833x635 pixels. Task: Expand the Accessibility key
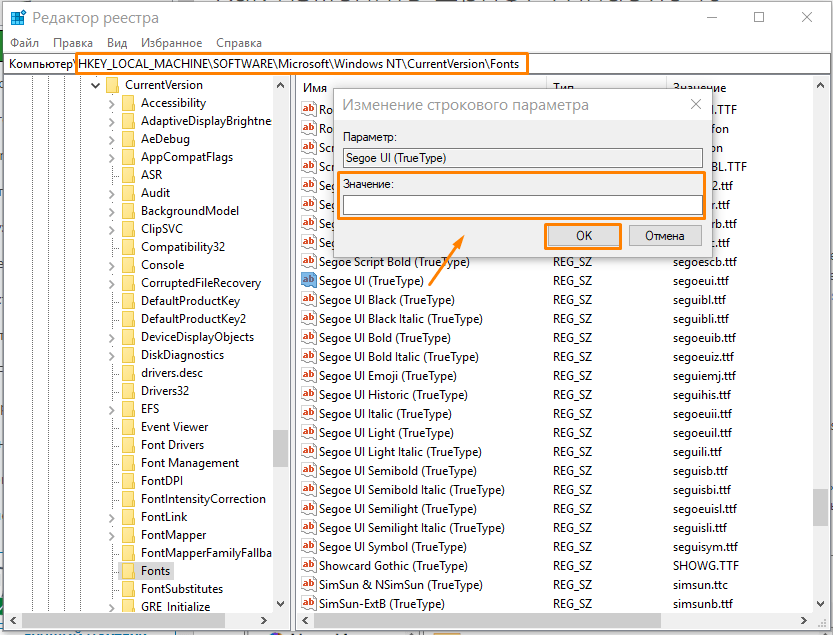(x=112, y=104)
